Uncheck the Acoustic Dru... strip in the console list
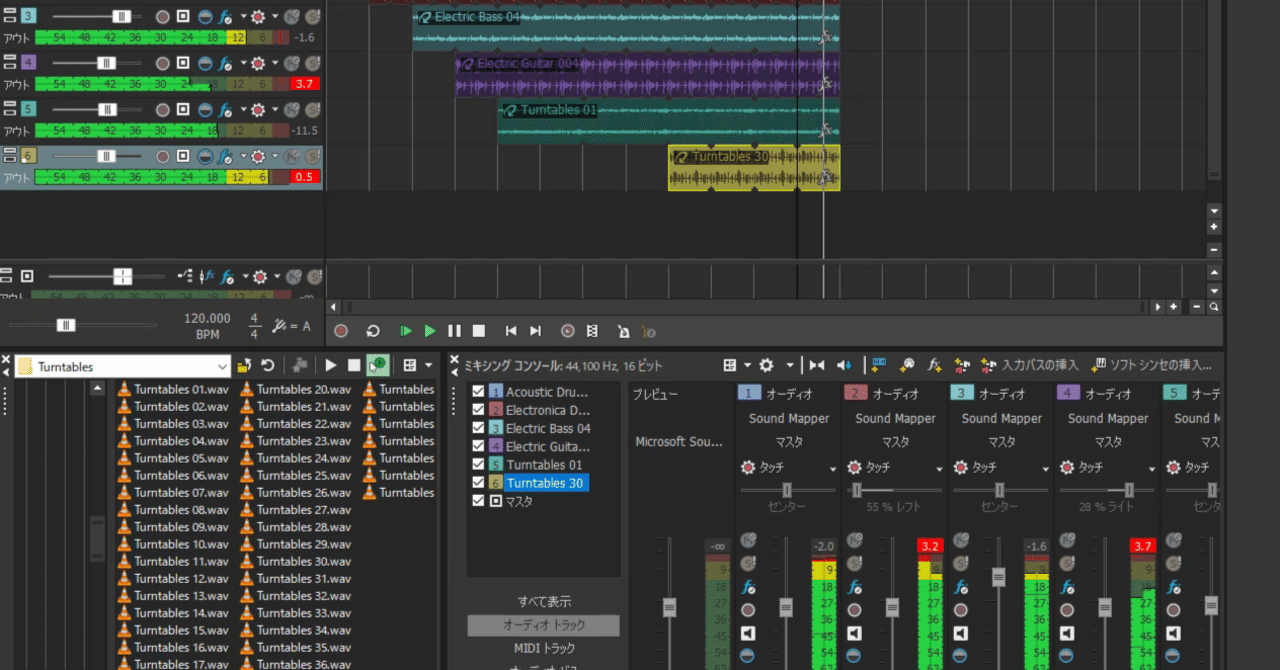Screen dimensions: 1280x670 click(477, 391)
